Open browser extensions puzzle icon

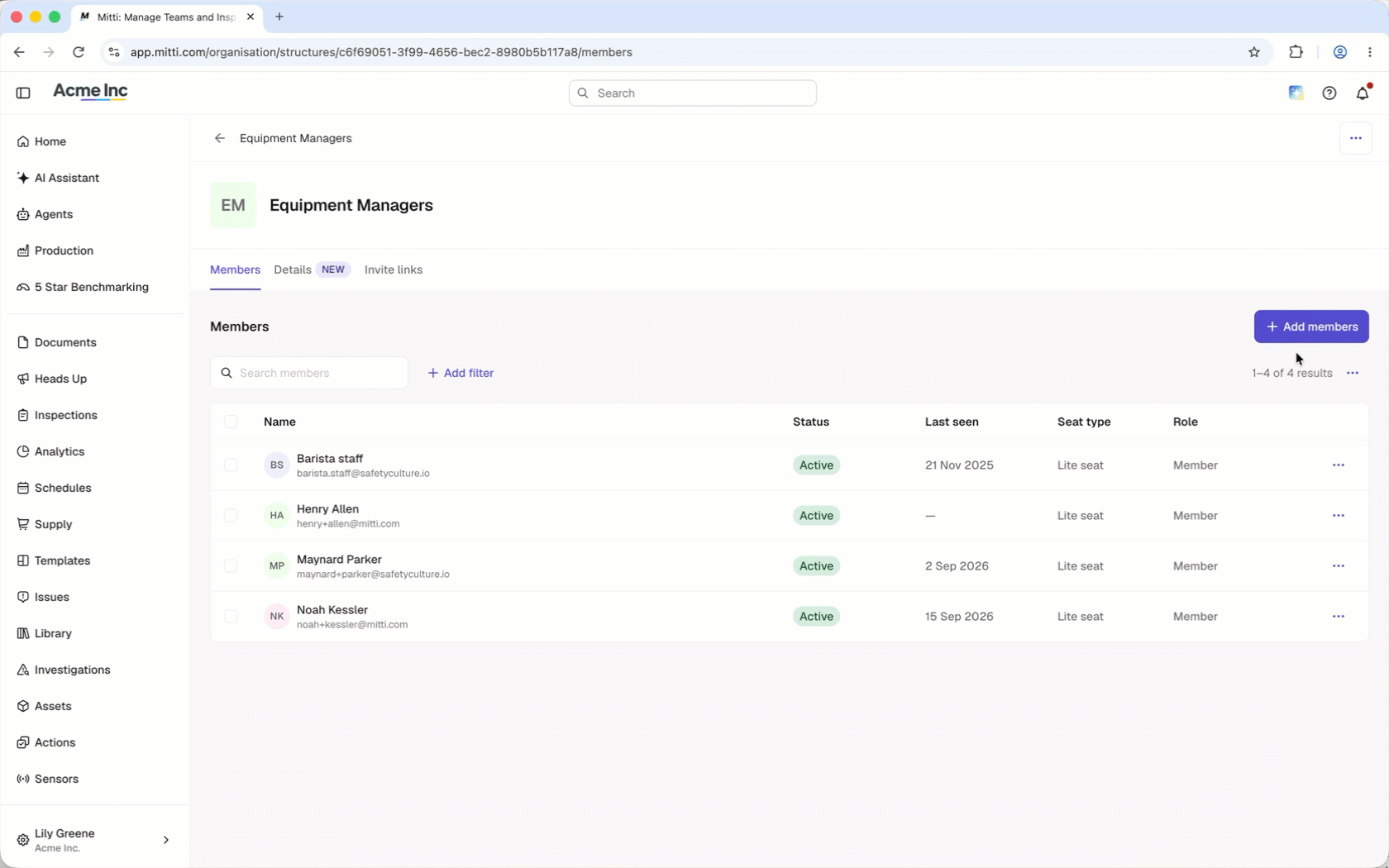click(x=1296, y=52)
